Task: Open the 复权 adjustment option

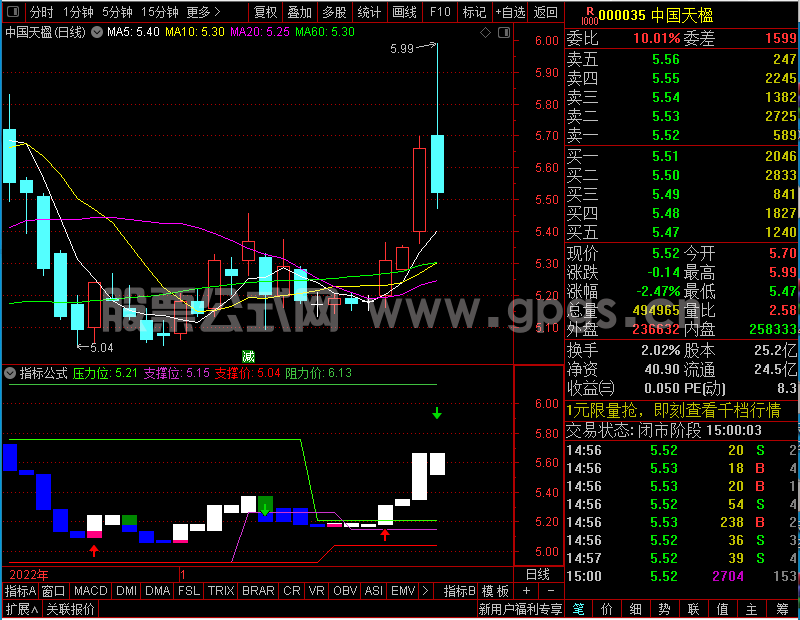Action: 265,12
